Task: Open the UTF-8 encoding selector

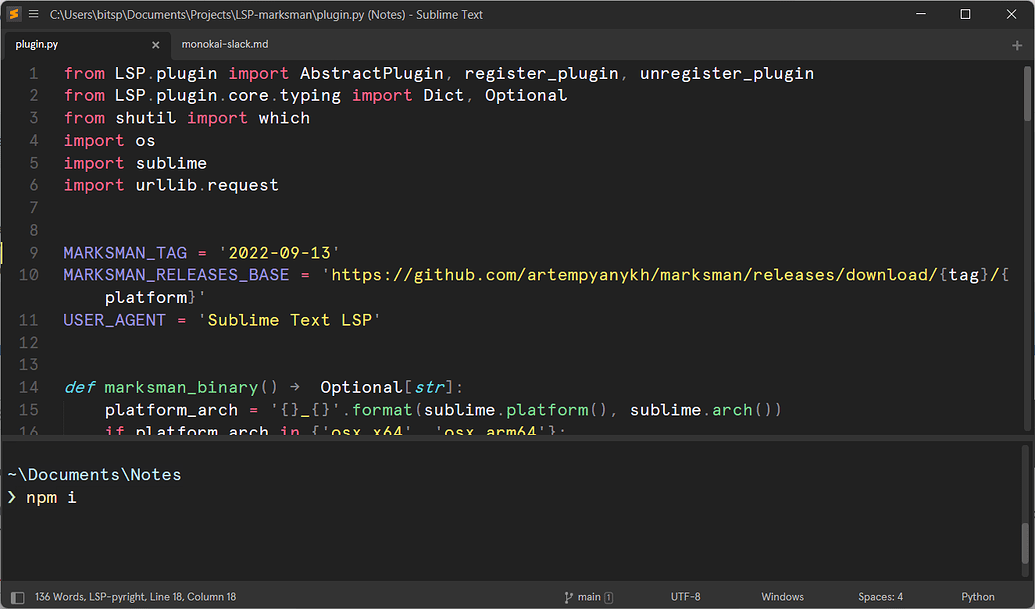Action: (x=685, y=596)
